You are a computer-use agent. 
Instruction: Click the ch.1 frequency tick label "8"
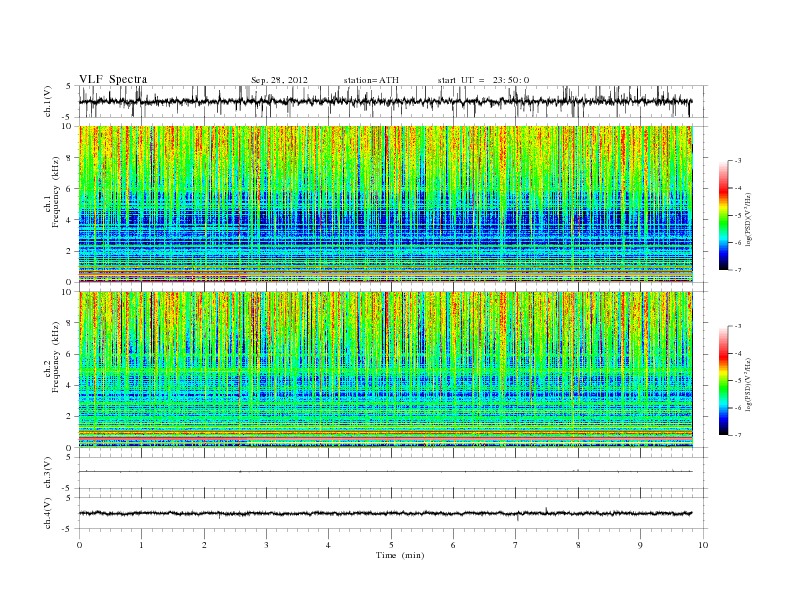click(x=70, y=158)
